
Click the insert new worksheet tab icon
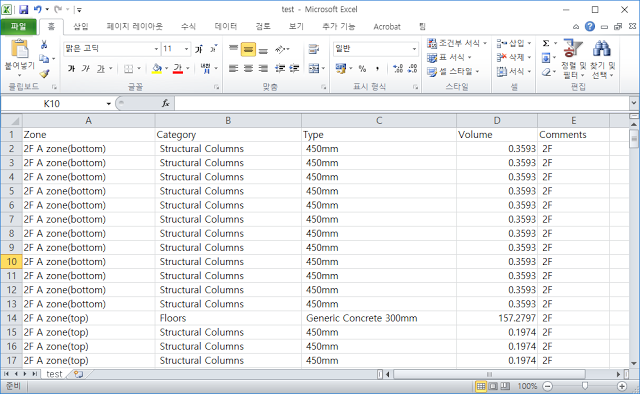coord(78,374)
